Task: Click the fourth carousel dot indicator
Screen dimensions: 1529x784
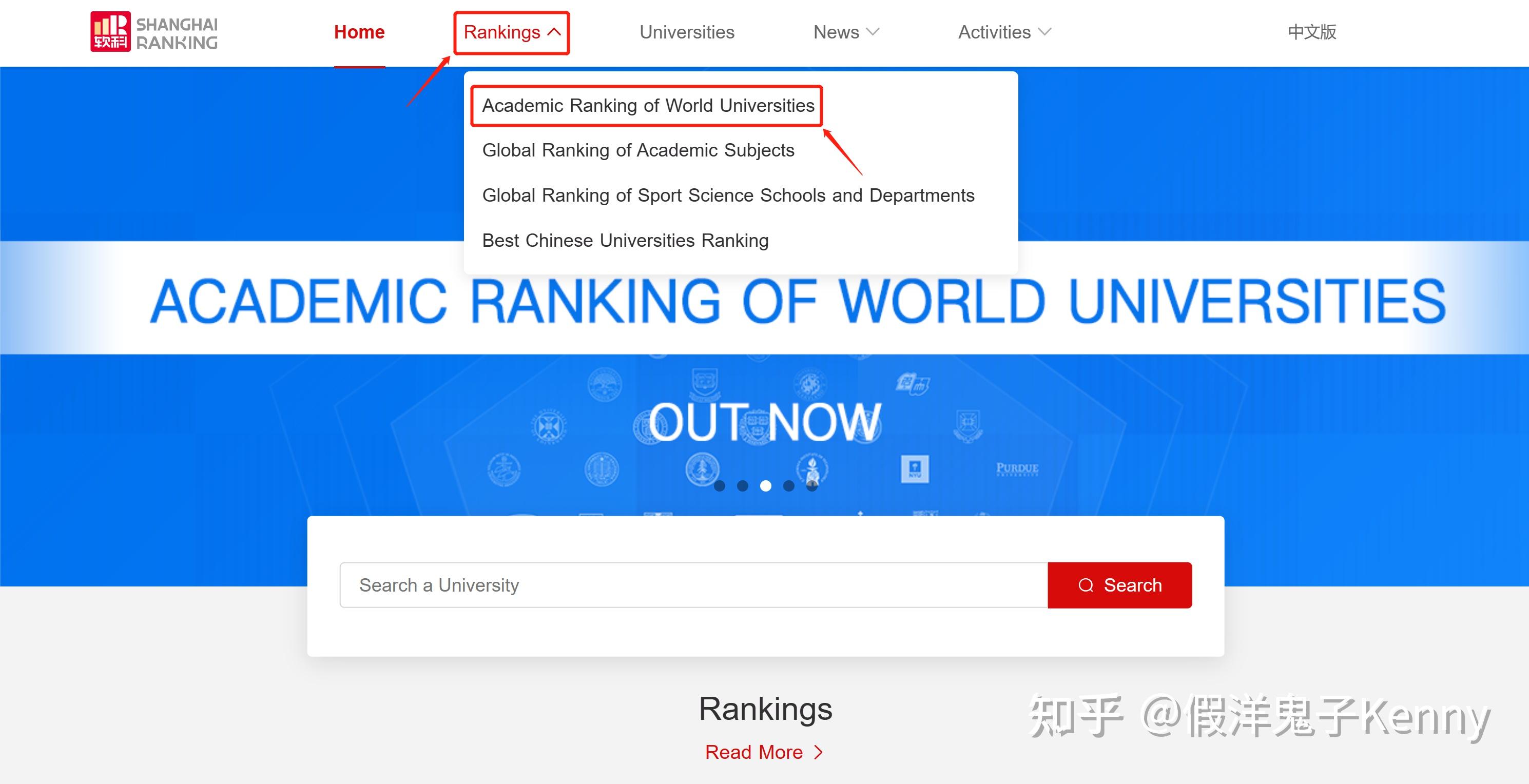Action: click(x=789, y=486)
